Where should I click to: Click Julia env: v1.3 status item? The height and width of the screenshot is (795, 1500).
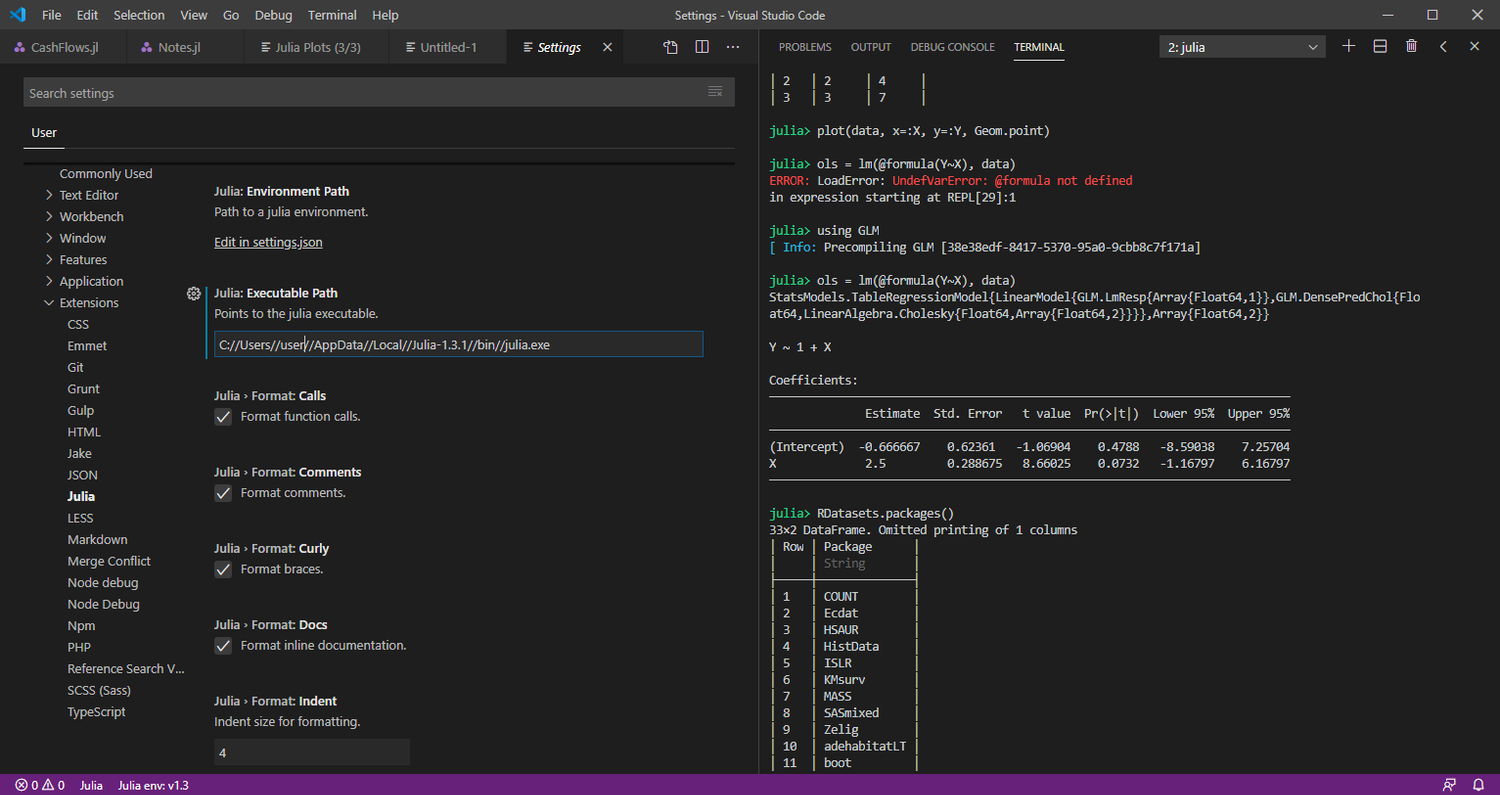(x=153, y=785)
